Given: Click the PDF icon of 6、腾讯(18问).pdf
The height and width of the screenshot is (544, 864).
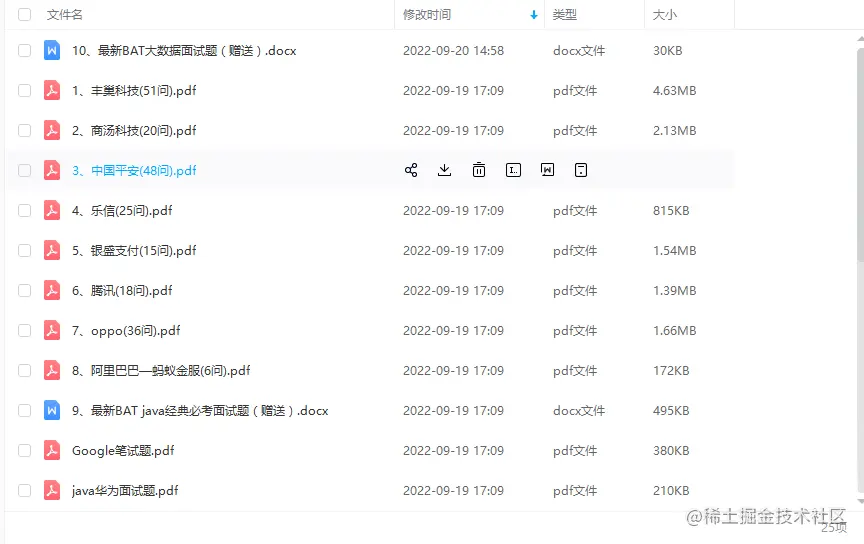Looking at the screenshot, I should (x=52, y=290).
